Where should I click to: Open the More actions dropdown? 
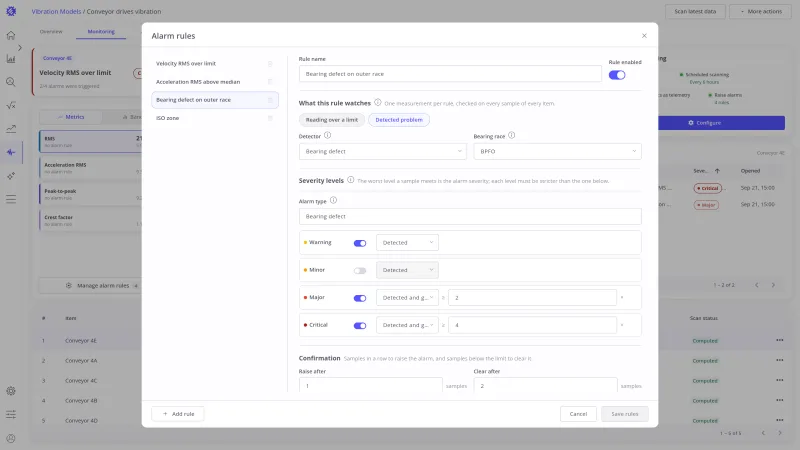(761, 11)
